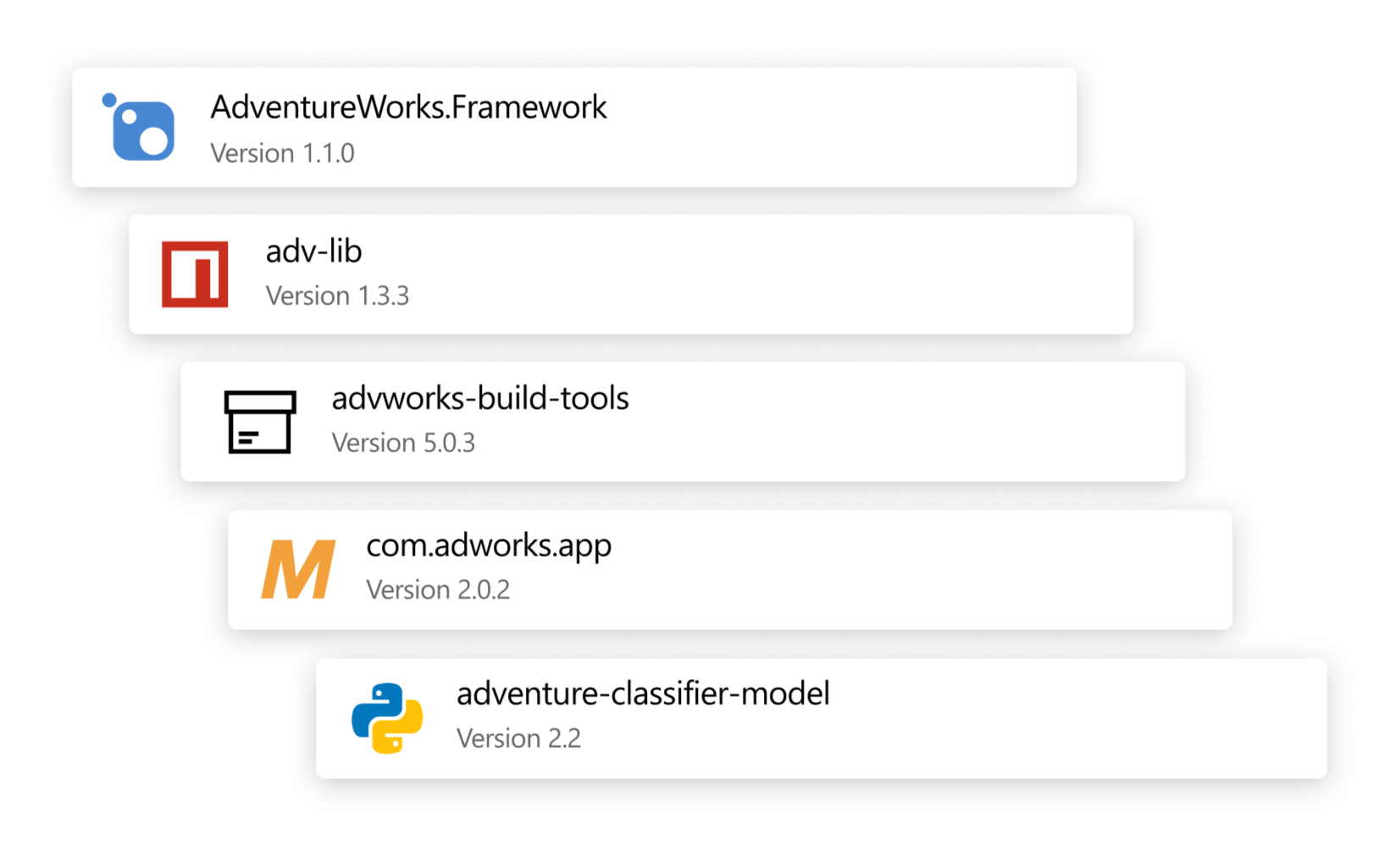This screenshot has height=856, width=1400.
Task: Open the AdventureWorks.Framework package title
Action: tap(408, 108)
